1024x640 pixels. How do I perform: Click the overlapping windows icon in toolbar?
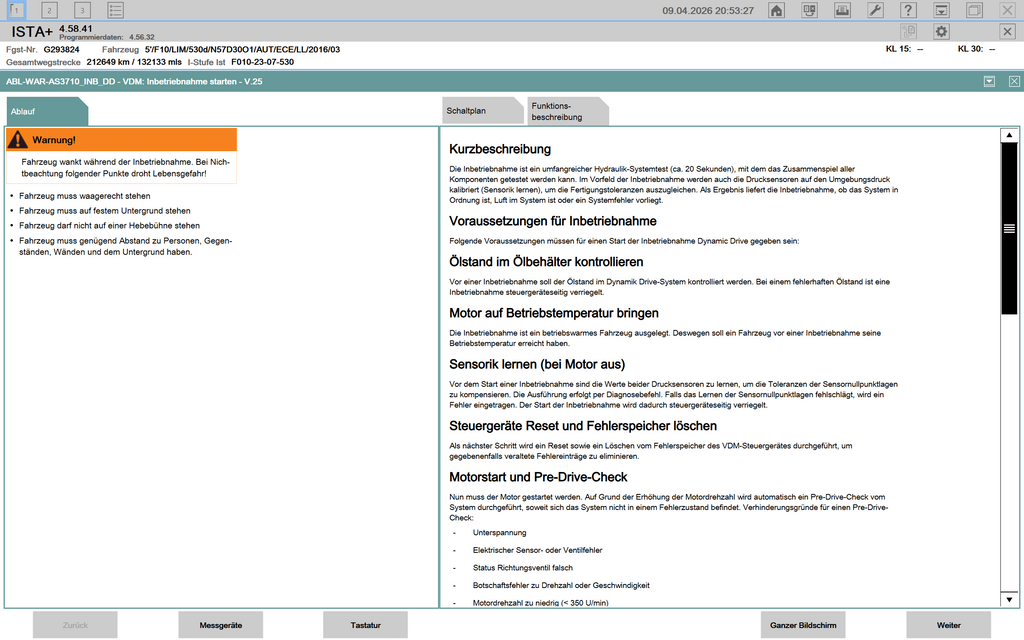point(974,10)
